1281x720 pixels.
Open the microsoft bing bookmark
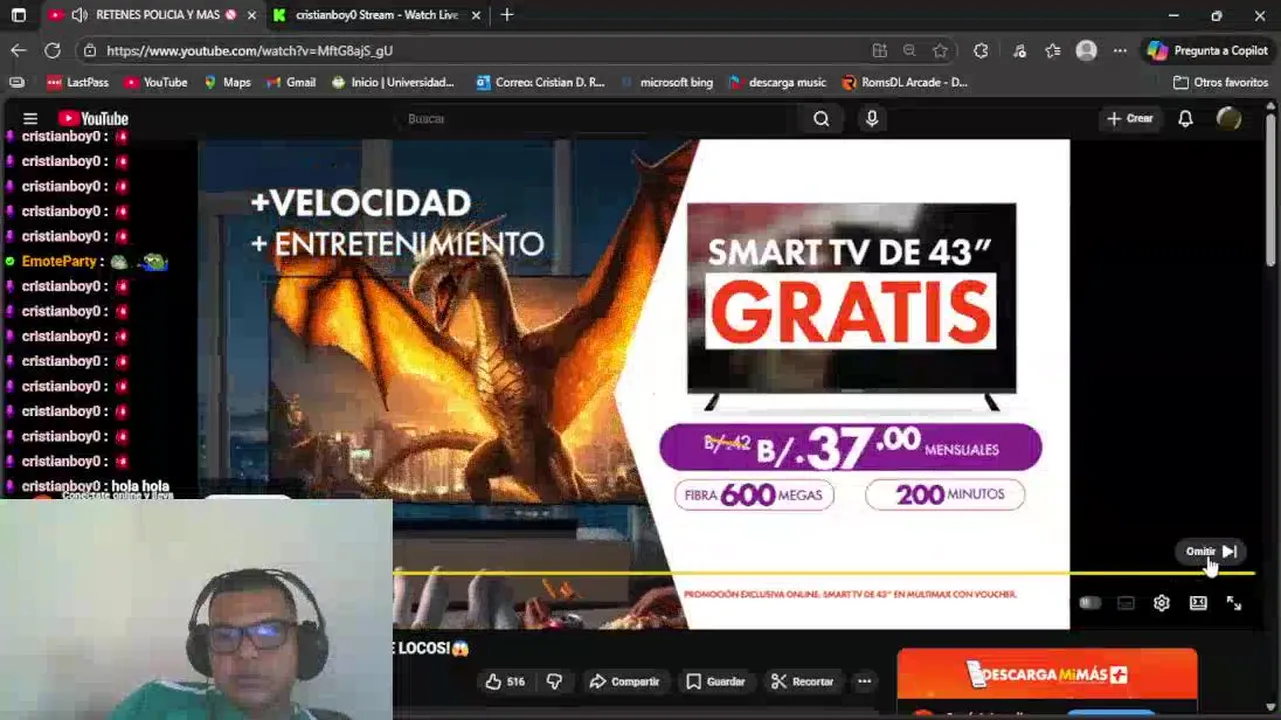[x=667, y=82]
